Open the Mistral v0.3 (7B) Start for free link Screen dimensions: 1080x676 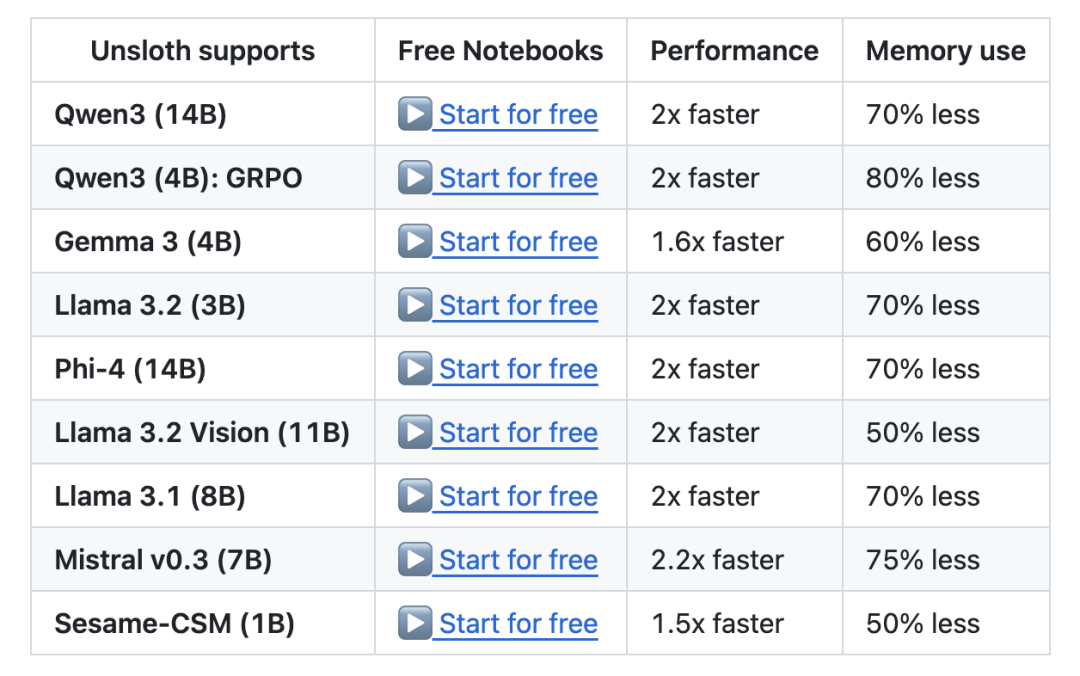click(x=518, y=560)
